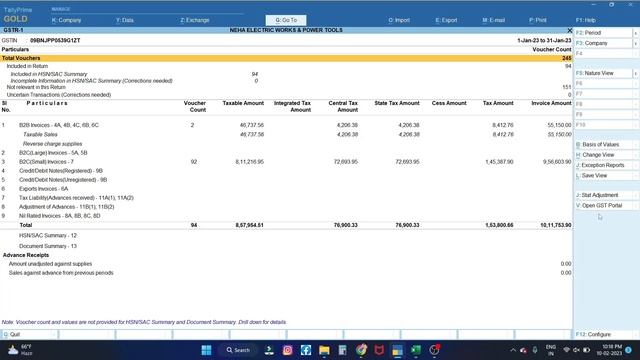This screenshot has width=640, height=360.
Task: Click the taskbar Search box
Action: point(238,350)
